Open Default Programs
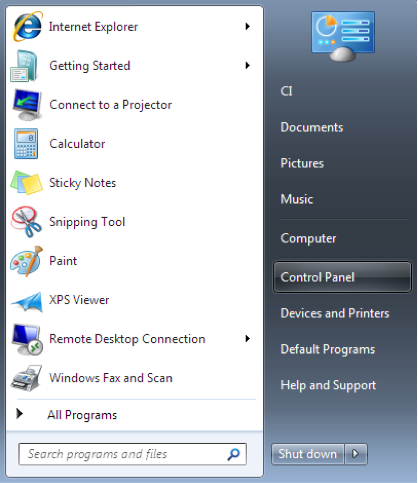The width and height of the screenshot is (418, 483). point(328,349)
